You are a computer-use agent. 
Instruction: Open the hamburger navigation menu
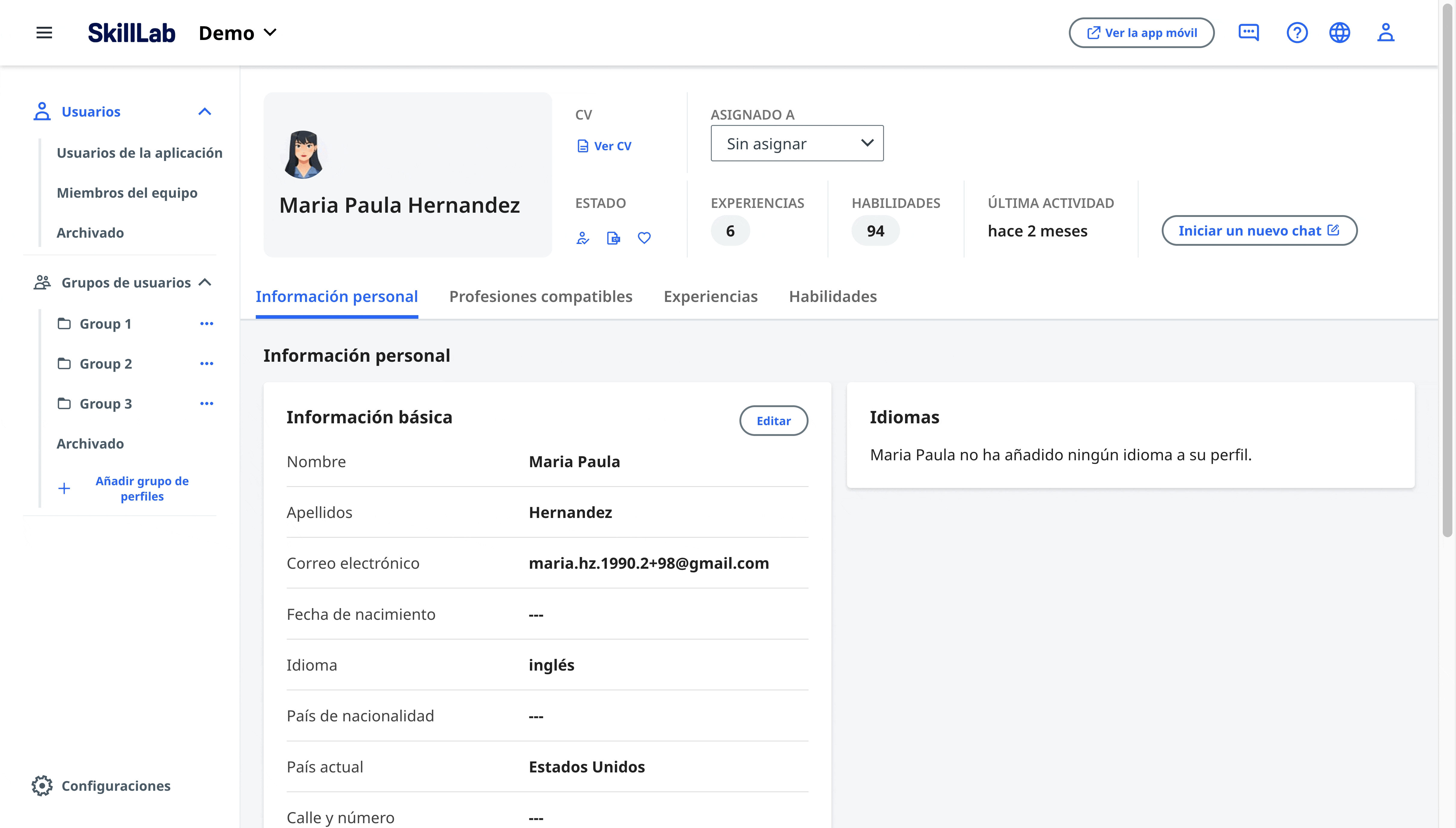pos(44,33)
